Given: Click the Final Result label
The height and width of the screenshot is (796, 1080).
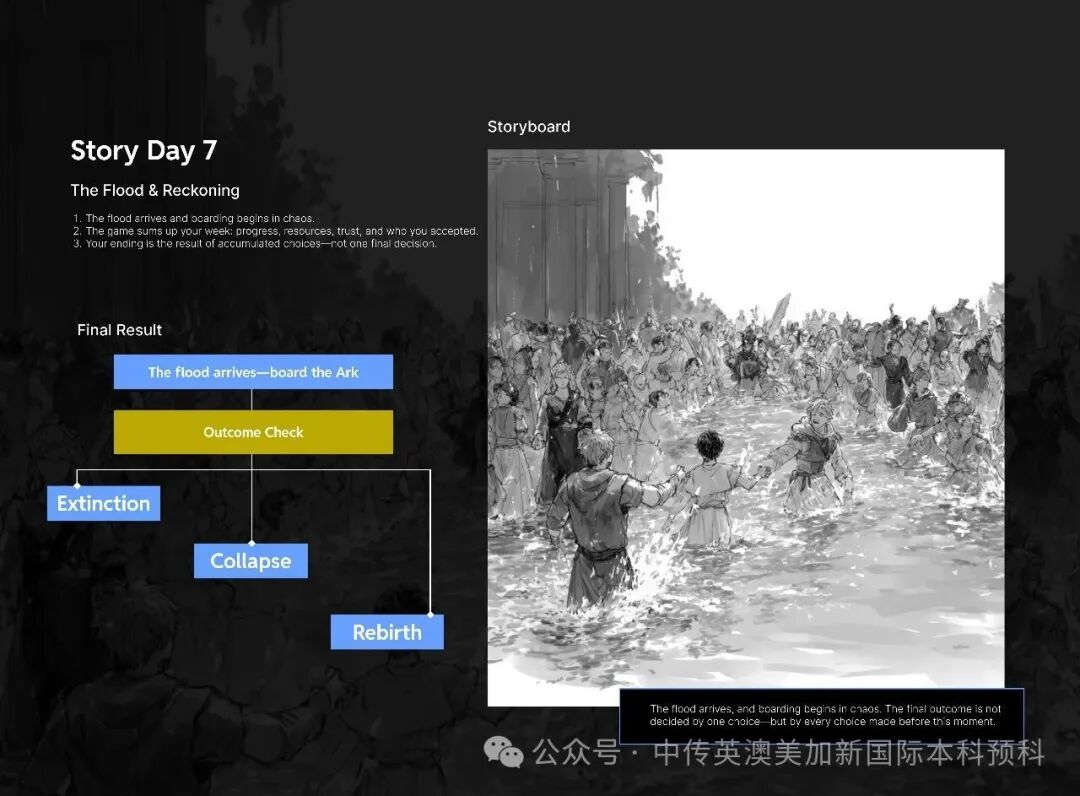Looking at the screenshot, I should (119, 330).
